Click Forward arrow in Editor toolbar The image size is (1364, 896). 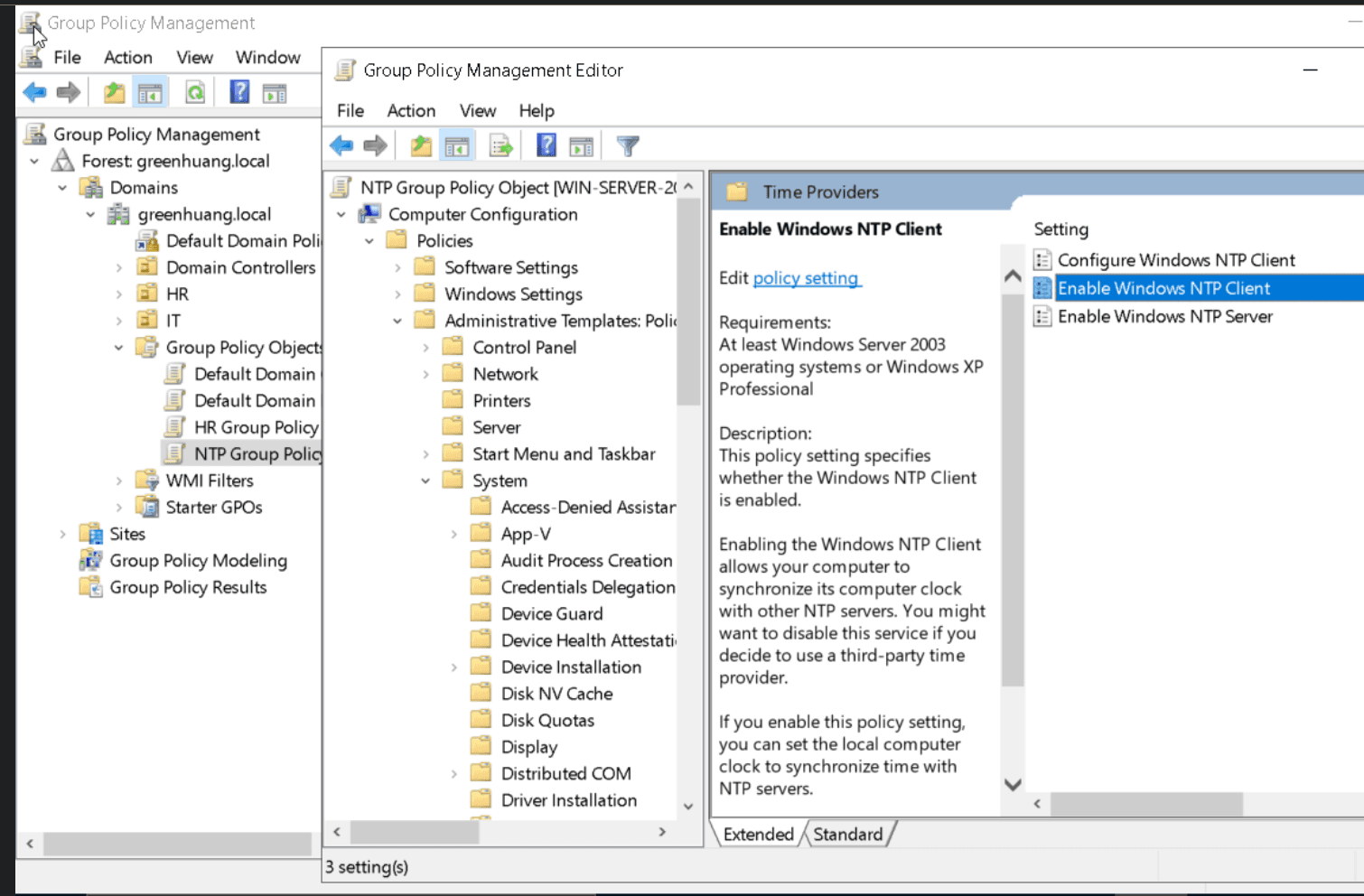click(376, 145)
